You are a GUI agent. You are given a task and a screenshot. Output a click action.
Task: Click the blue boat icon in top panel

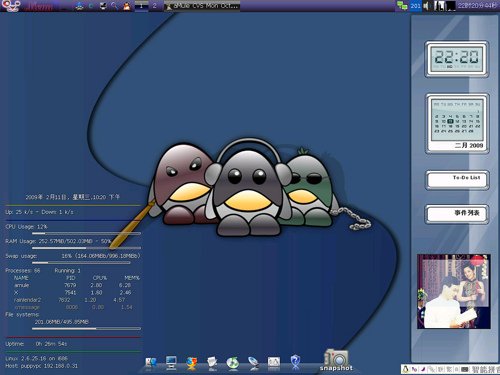(x=79, y=6)
